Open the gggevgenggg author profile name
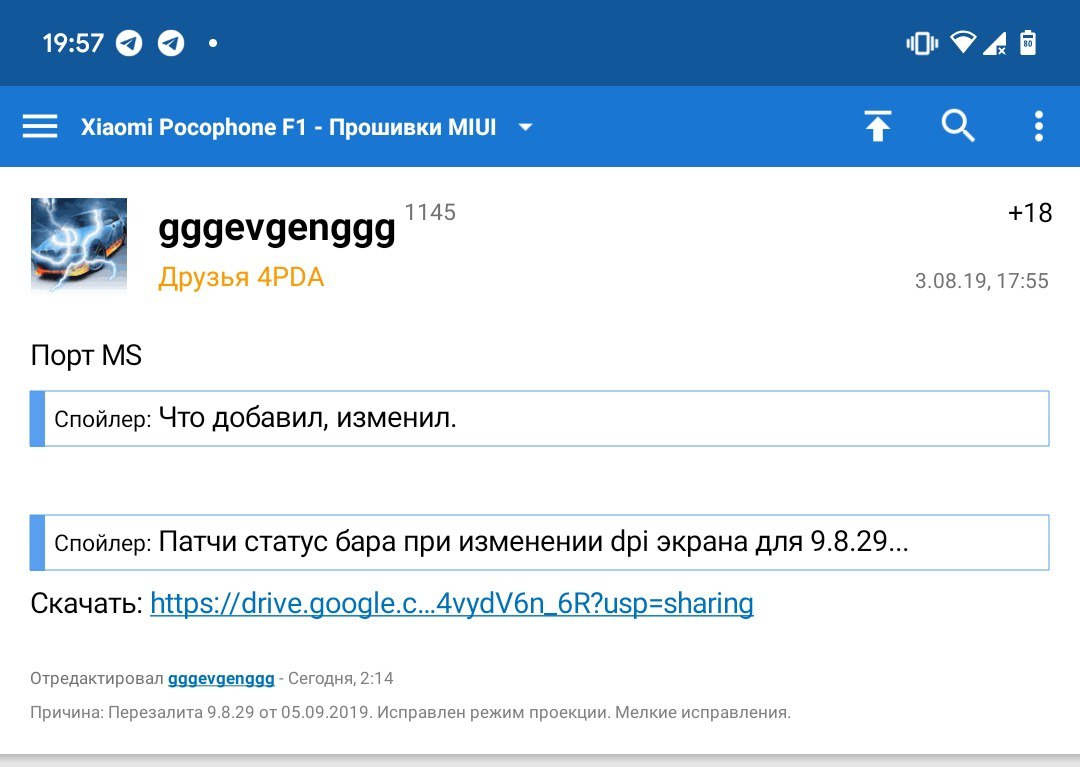 (277, 229)
